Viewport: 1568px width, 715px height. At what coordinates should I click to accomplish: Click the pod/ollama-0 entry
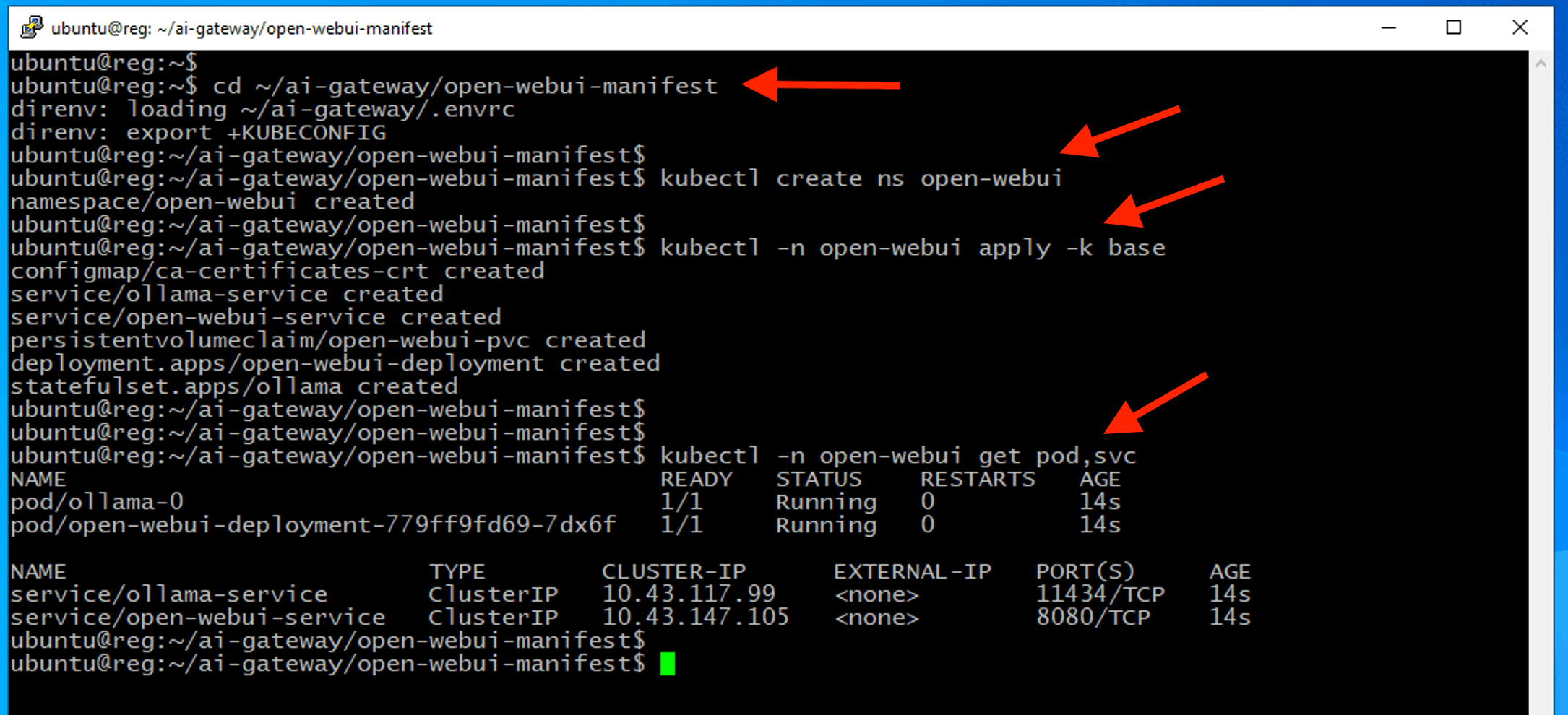point(97,501)
